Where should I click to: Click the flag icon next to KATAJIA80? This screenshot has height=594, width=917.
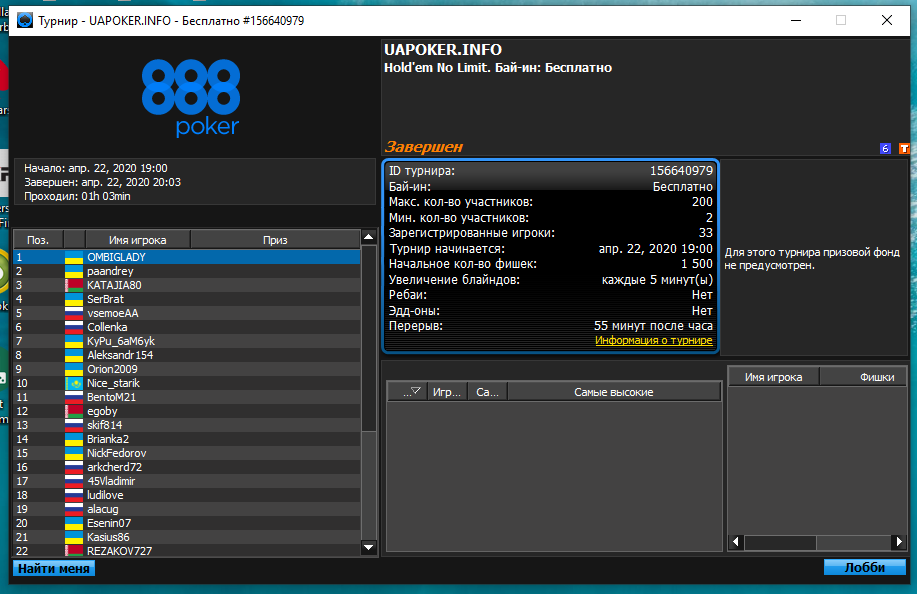click(74, 285)
